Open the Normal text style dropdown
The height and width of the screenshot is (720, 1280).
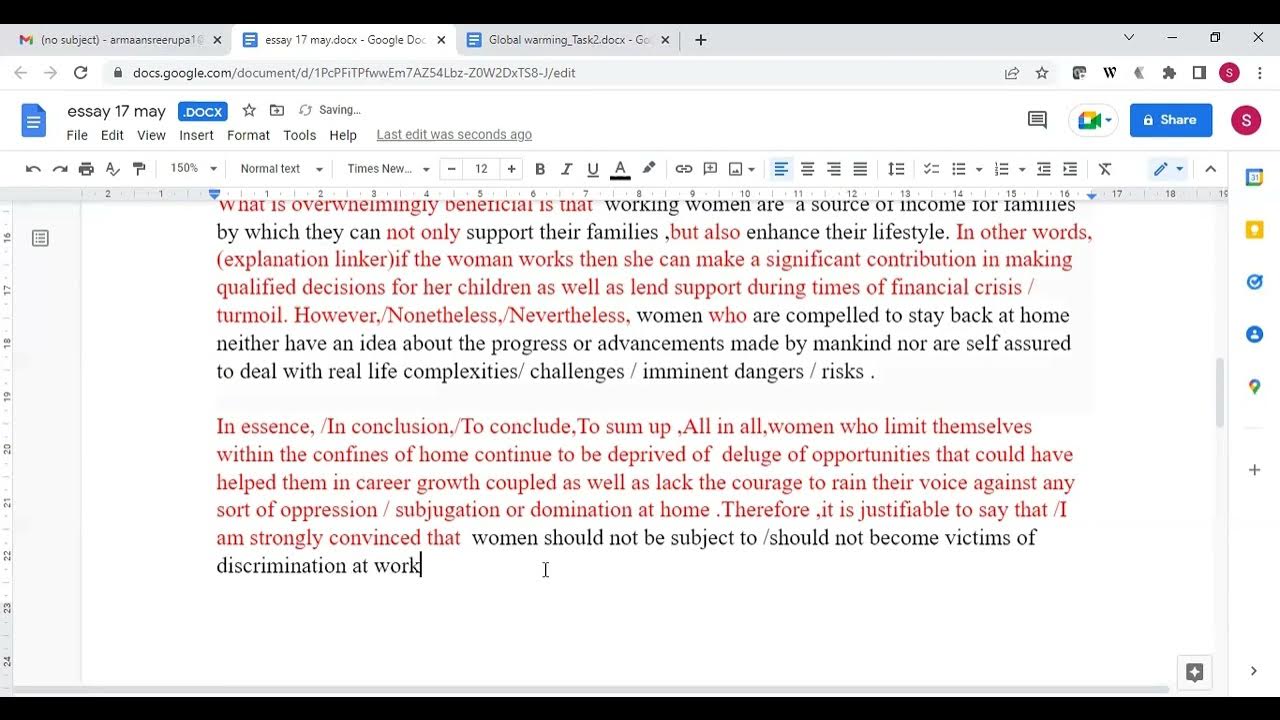282,169
